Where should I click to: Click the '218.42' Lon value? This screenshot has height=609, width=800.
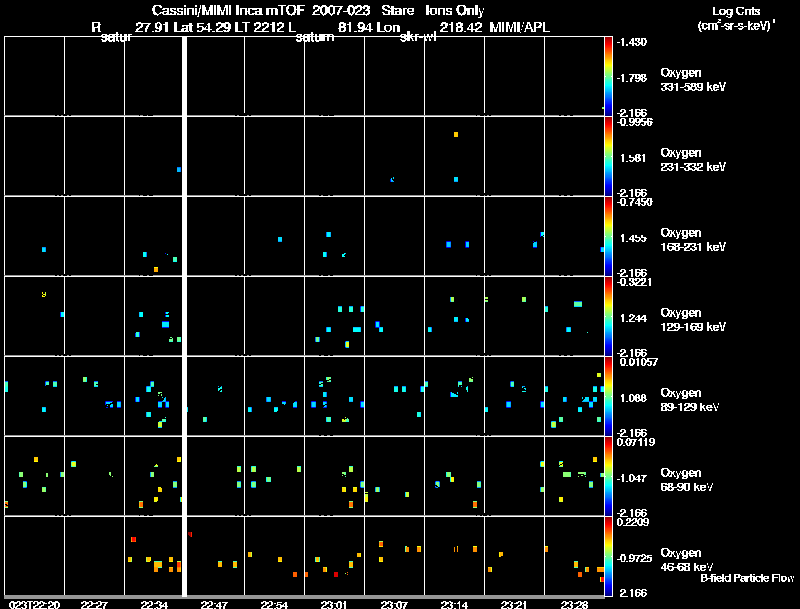(x=460, y=28)
